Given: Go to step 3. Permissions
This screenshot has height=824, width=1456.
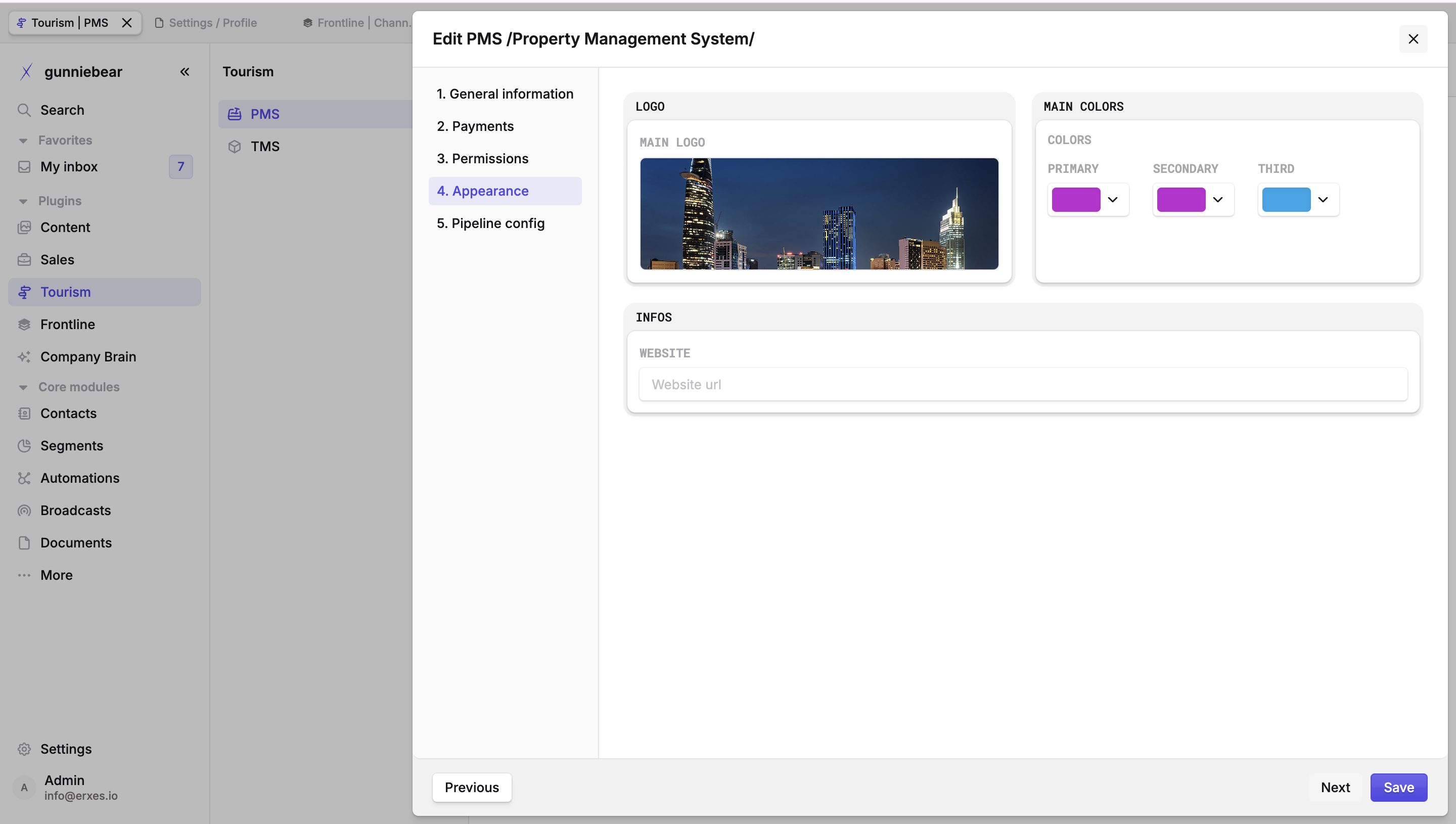Looking at the screenshot, I should tap(505, 158).
